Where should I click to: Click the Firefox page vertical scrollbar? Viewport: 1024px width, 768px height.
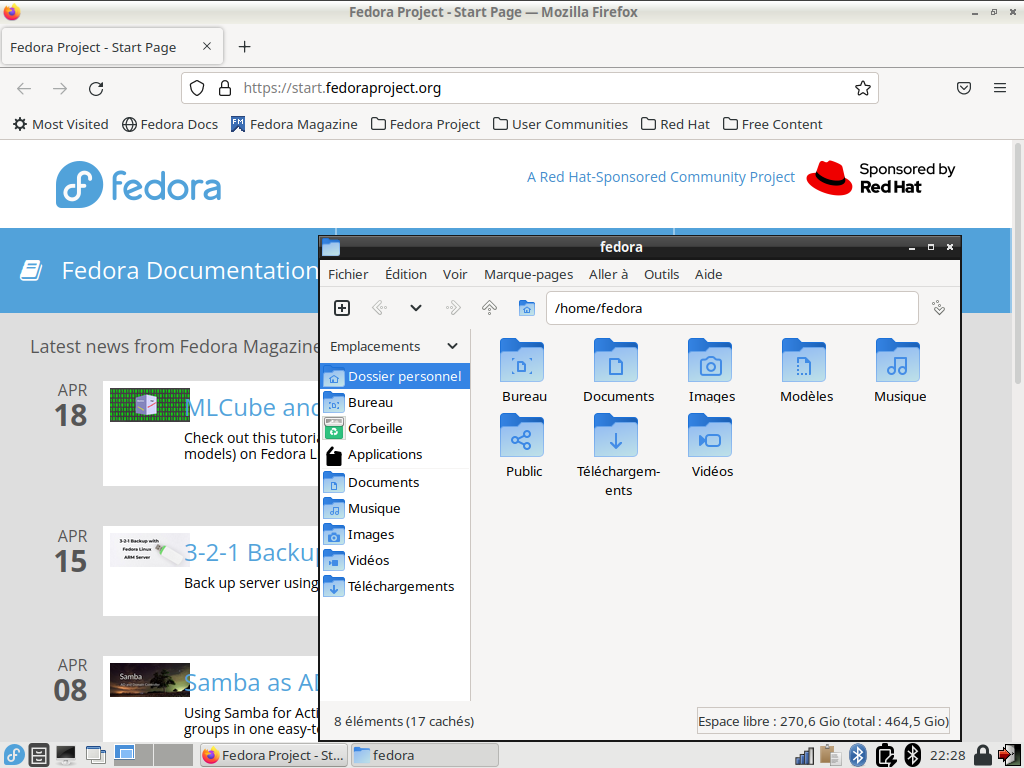(x=1017, y=264)
